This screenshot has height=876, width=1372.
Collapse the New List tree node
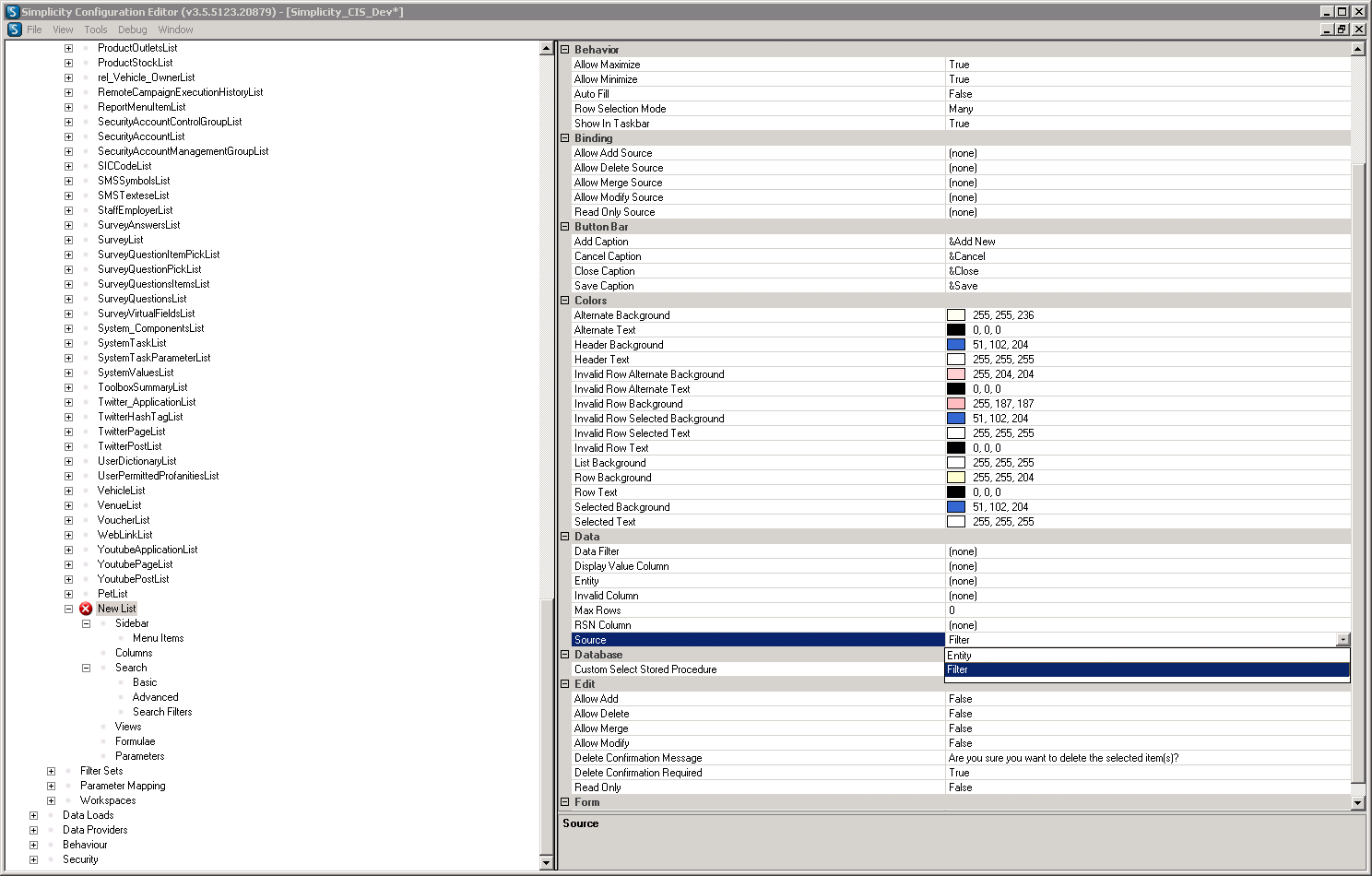pyautogui.click(x=68, y=609)
